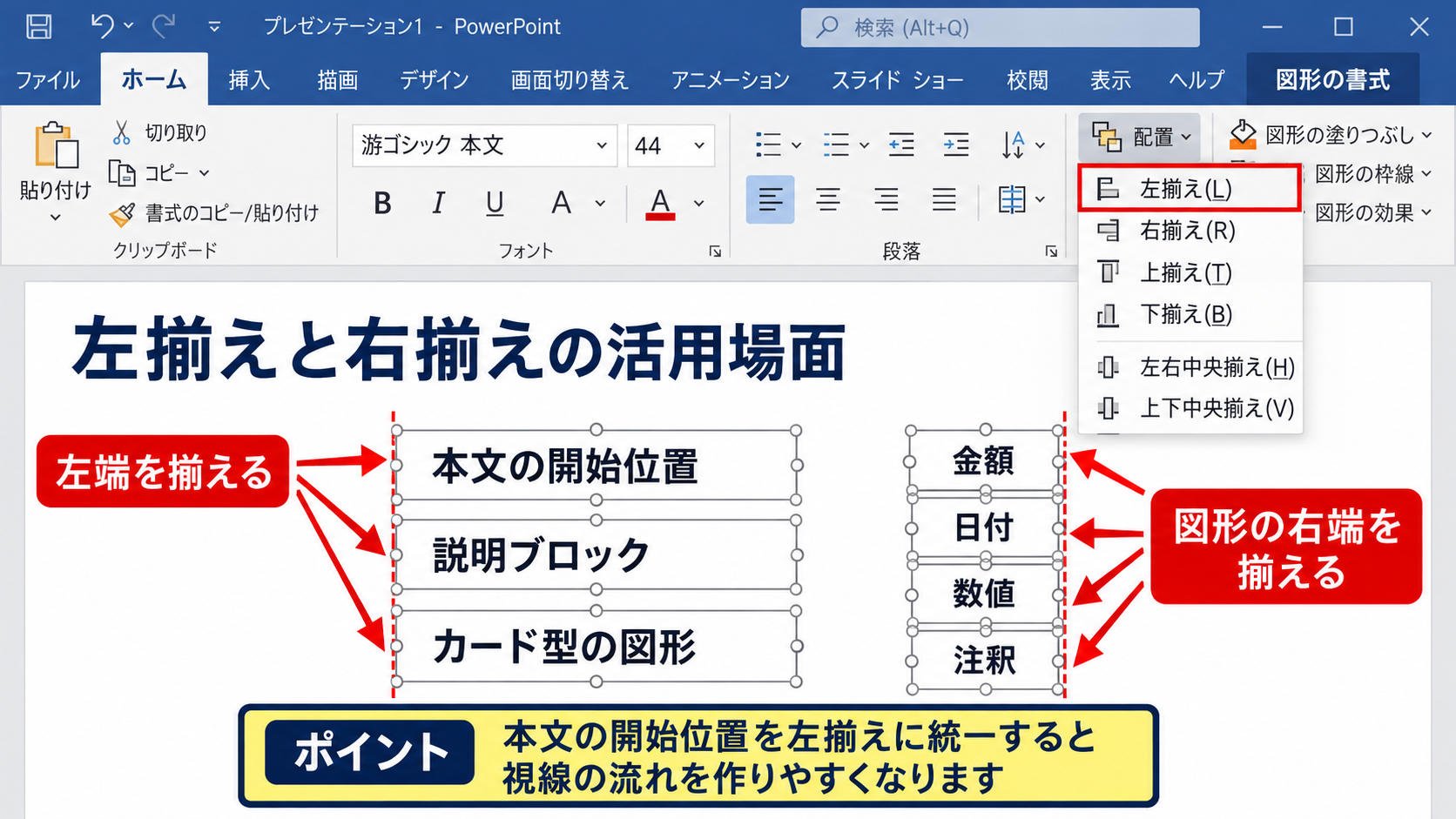Click the red font color button

[661, 204]
